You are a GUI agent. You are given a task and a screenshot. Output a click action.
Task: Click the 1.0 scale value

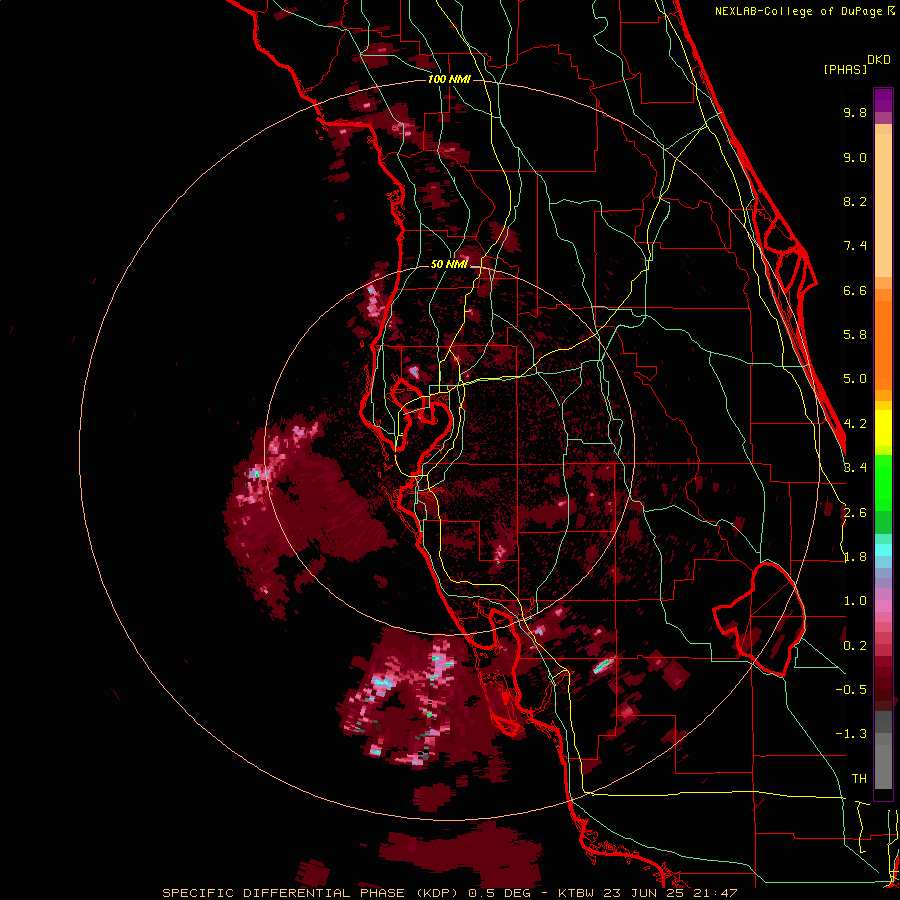tap(855, 601)
